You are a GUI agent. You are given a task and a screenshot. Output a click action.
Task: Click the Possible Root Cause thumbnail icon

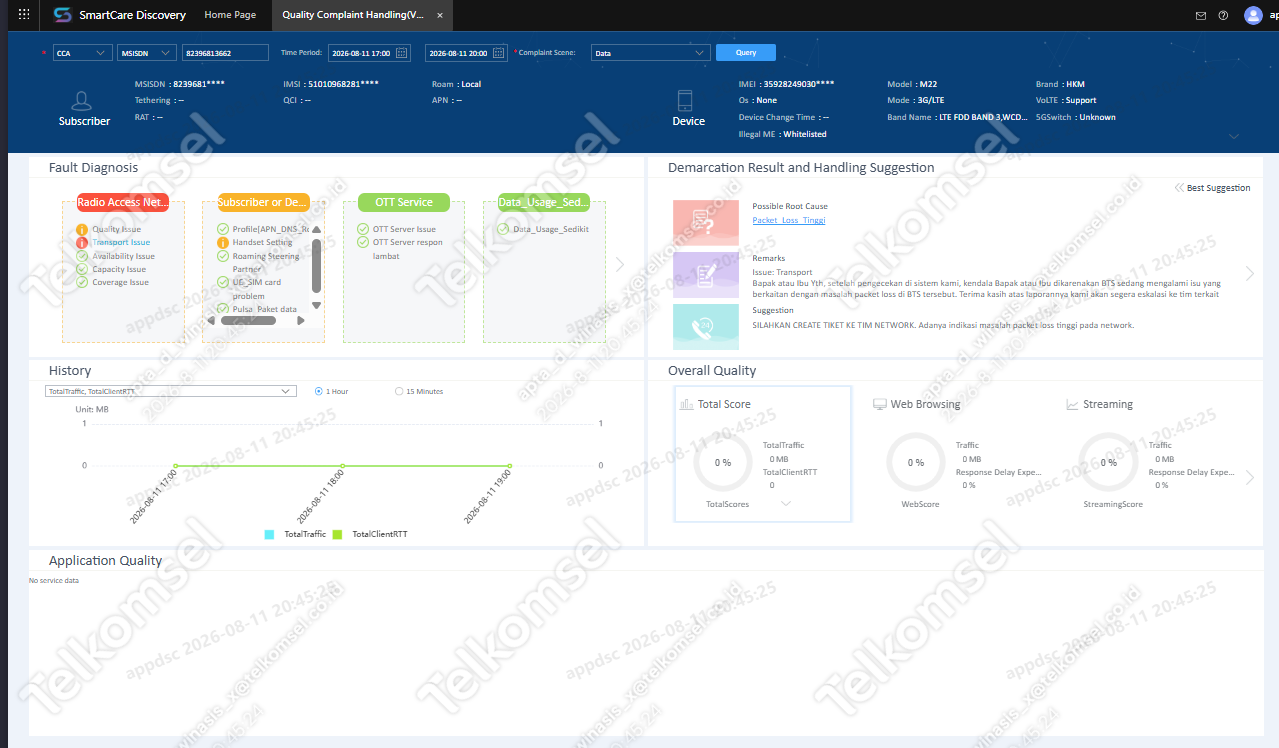pos(706,223)
